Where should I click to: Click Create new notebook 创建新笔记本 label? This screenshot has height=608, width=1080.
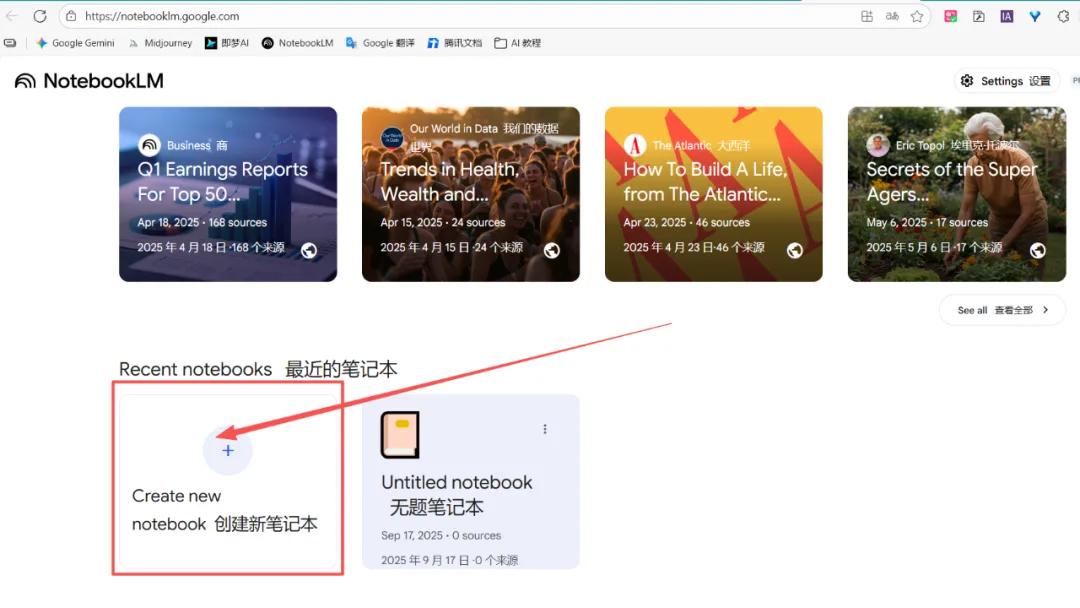[225, 510]
